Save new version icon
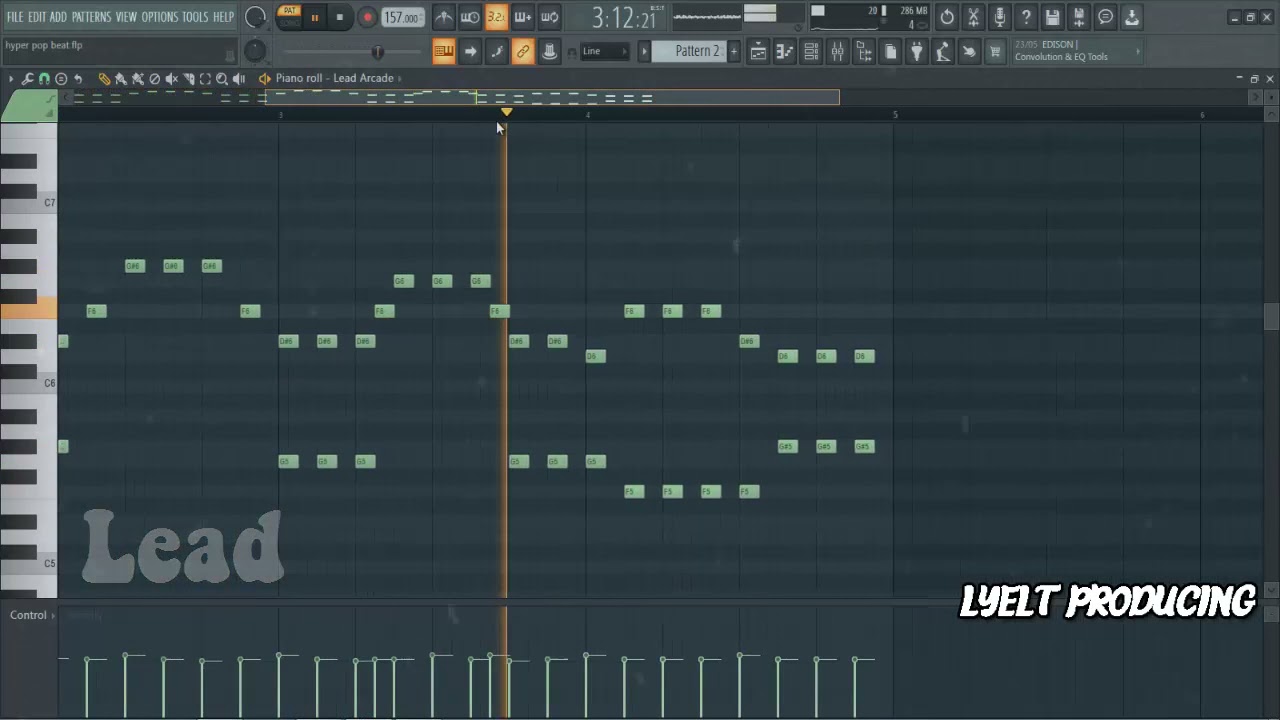Viewport: 1280px width, 720px height. coord(1078,17)
